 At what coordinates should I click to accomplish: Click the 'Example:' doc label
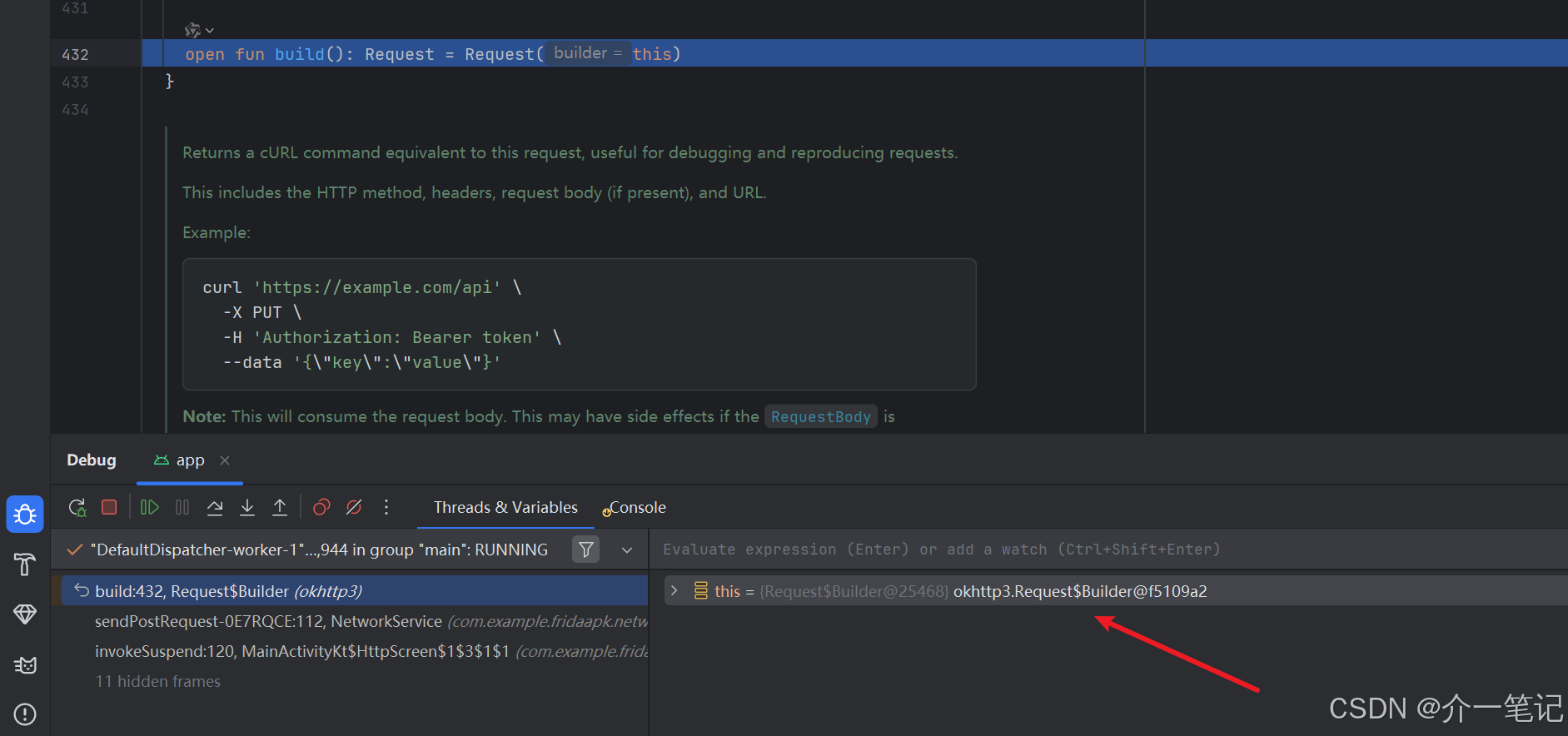[217, 232]
